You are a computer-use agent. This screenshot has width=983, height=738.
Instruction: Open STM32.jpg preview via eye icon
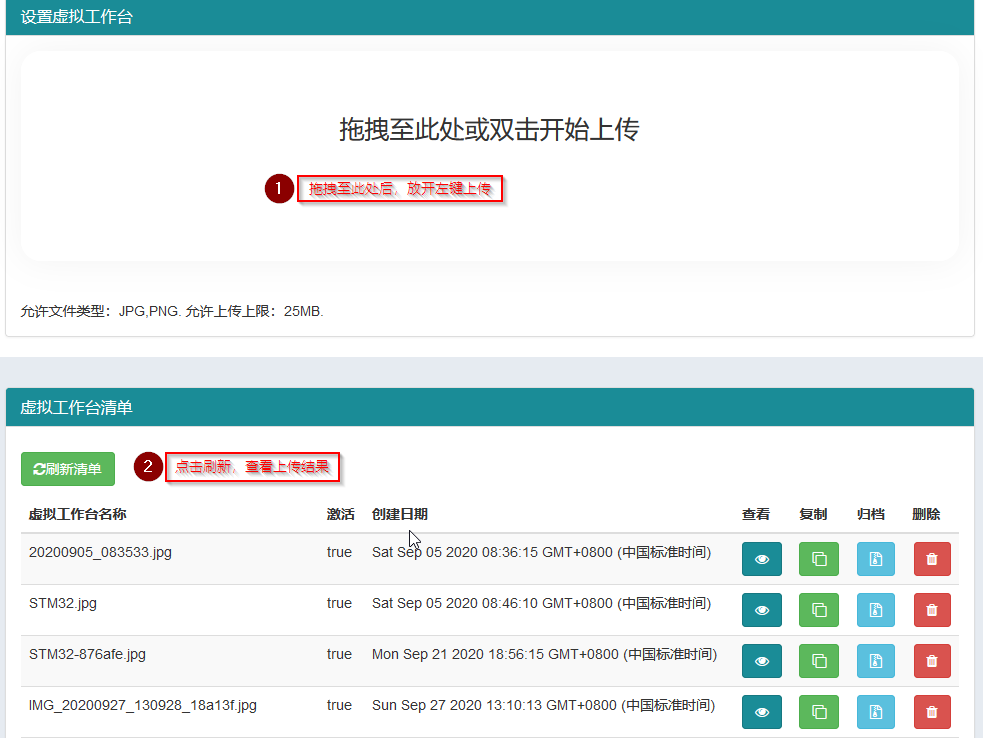coord(761,610)
